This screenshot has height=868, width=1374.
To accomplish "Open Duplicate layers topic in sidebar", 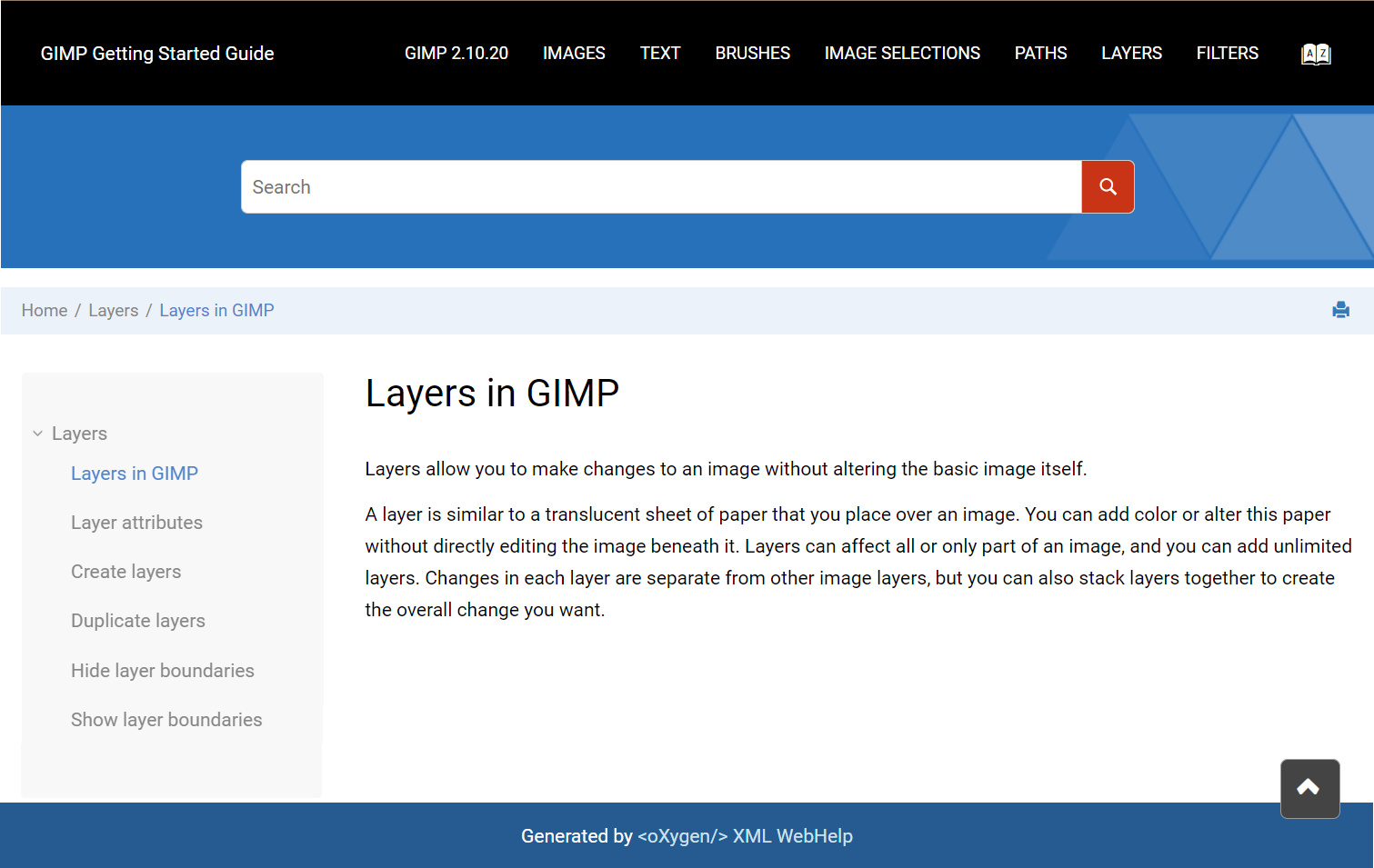I will click(x=138, y=621).
